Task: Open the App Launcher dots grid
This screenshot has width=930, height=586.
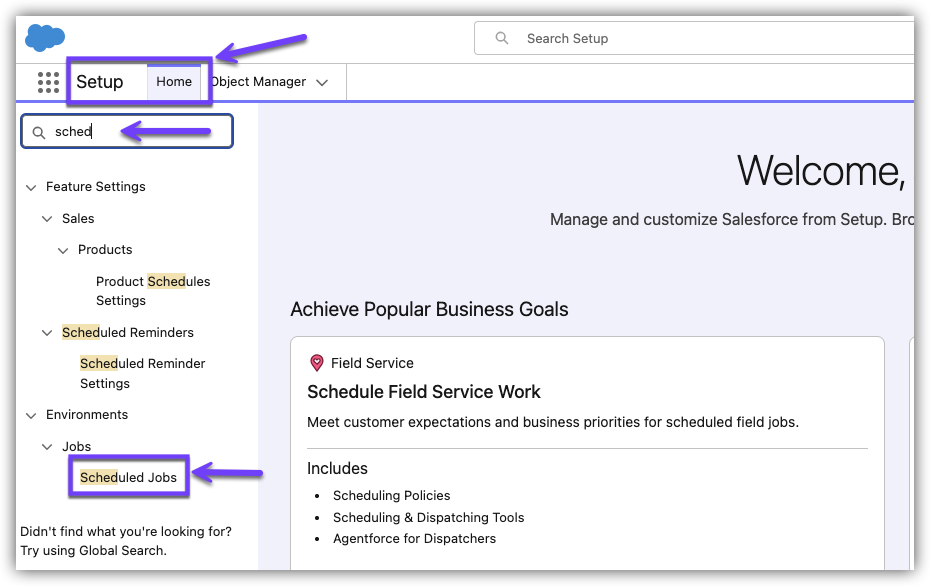Action: [x=48, y=82]
